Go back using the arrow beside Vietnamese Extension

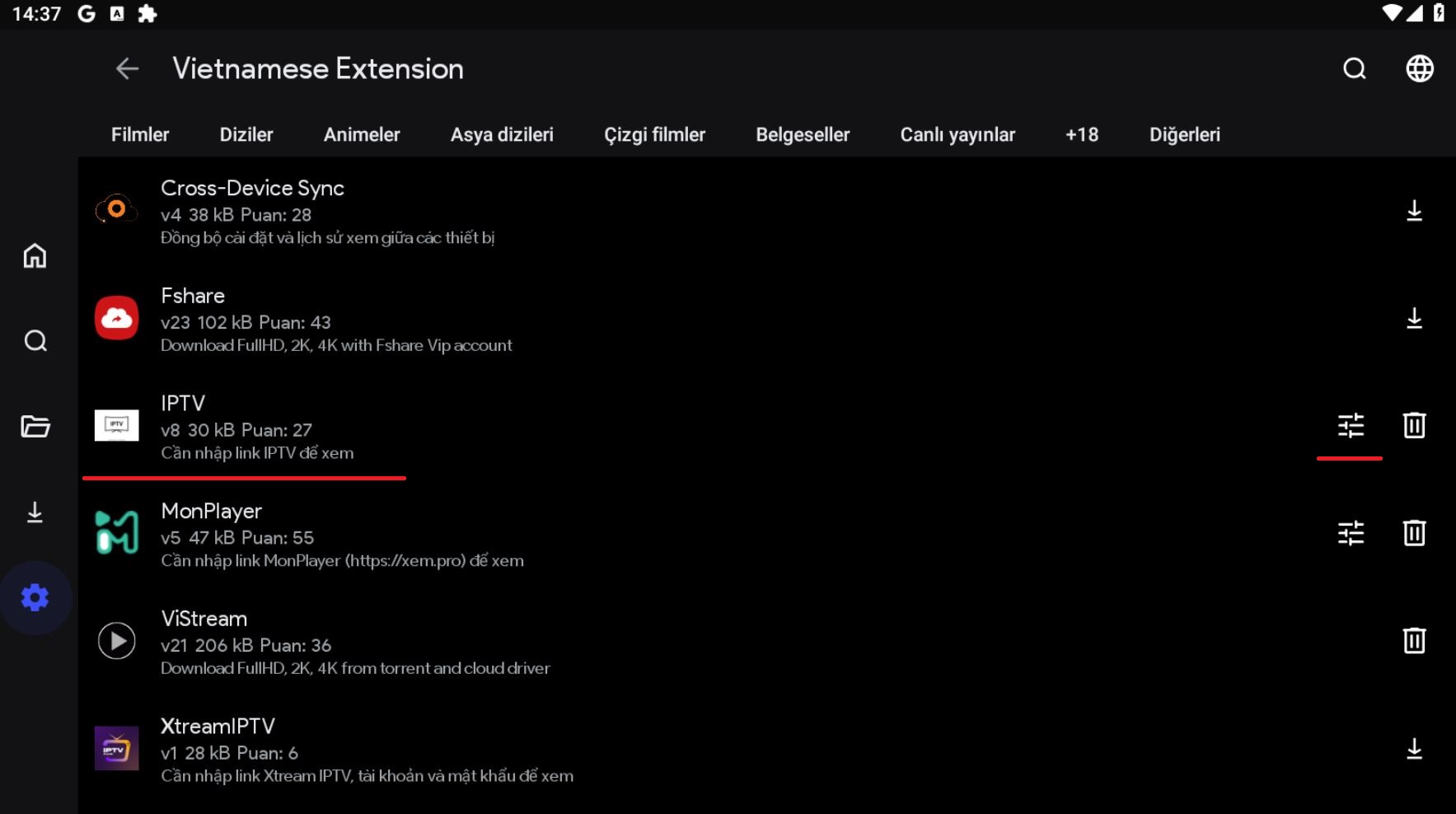pos(127,68)
